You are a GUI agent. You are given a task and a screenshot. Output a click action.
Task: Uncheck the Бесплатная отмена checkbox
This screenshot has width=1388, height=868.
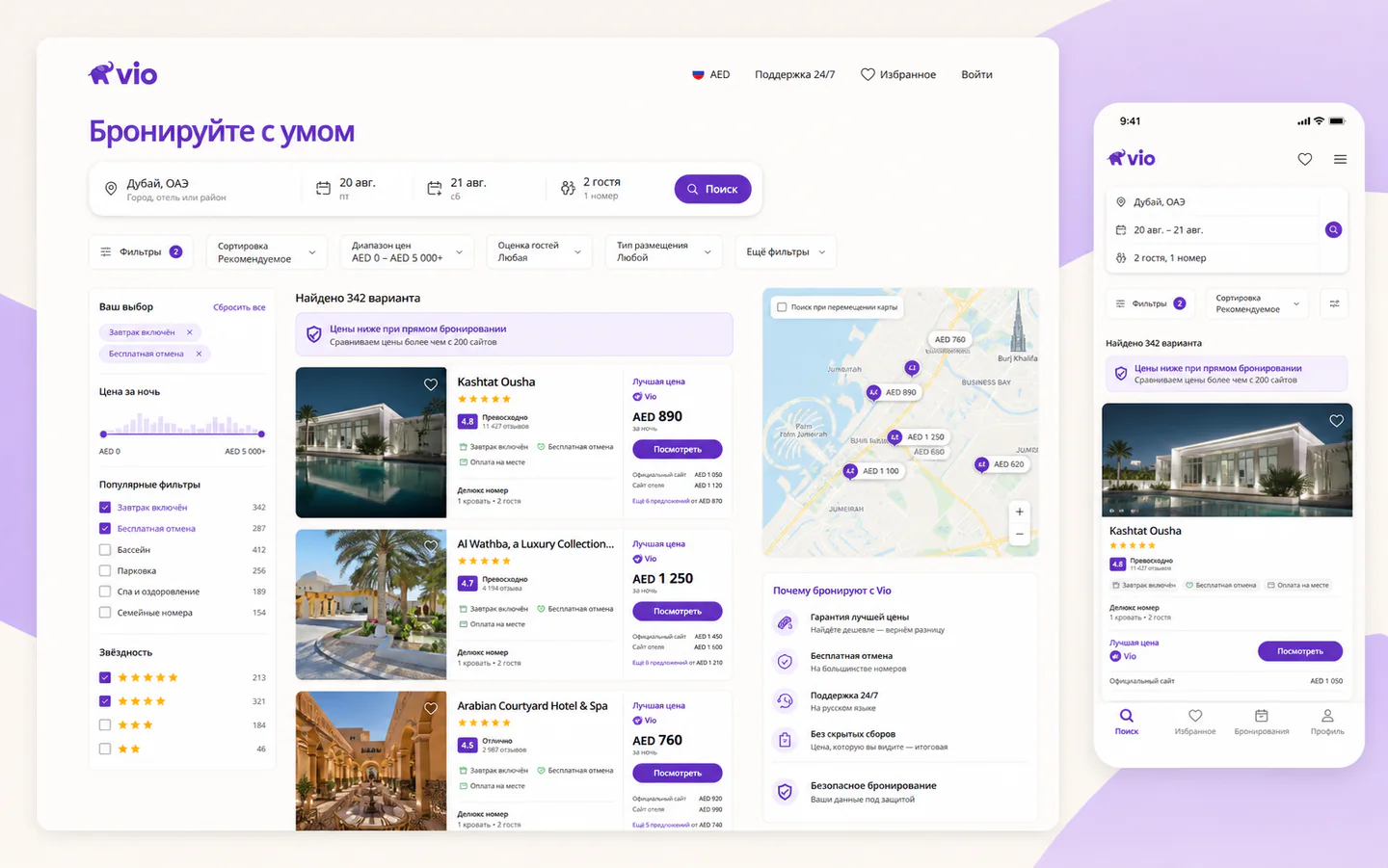pyautogui.click(x=105, y=529)
